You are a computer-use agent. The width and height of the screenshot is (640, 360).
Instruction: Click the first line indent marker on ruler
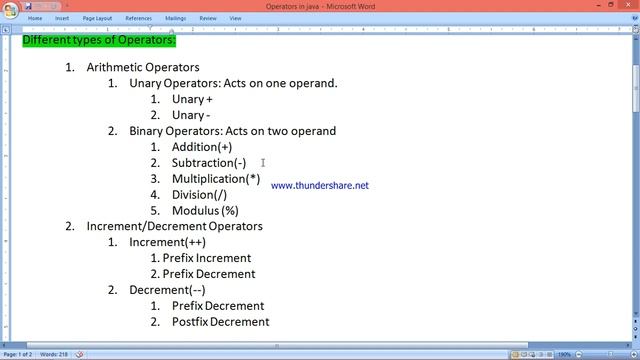(x=150, y=27)
